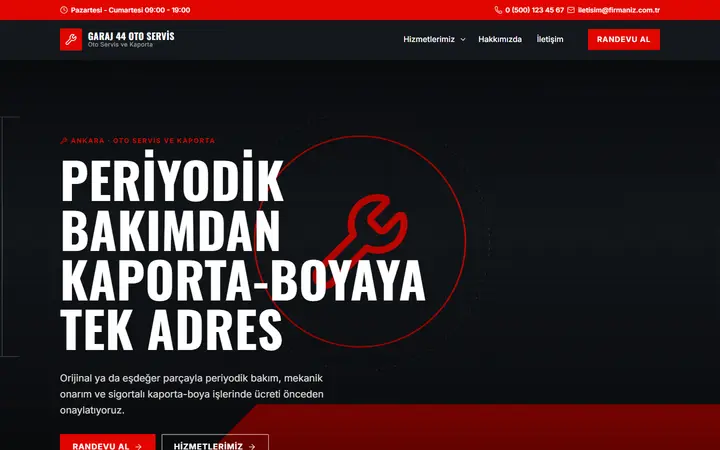Click the small wrench icon beside ANKARA
The width and height of the screenshot is (720, 450).
(x=64, y=141)
